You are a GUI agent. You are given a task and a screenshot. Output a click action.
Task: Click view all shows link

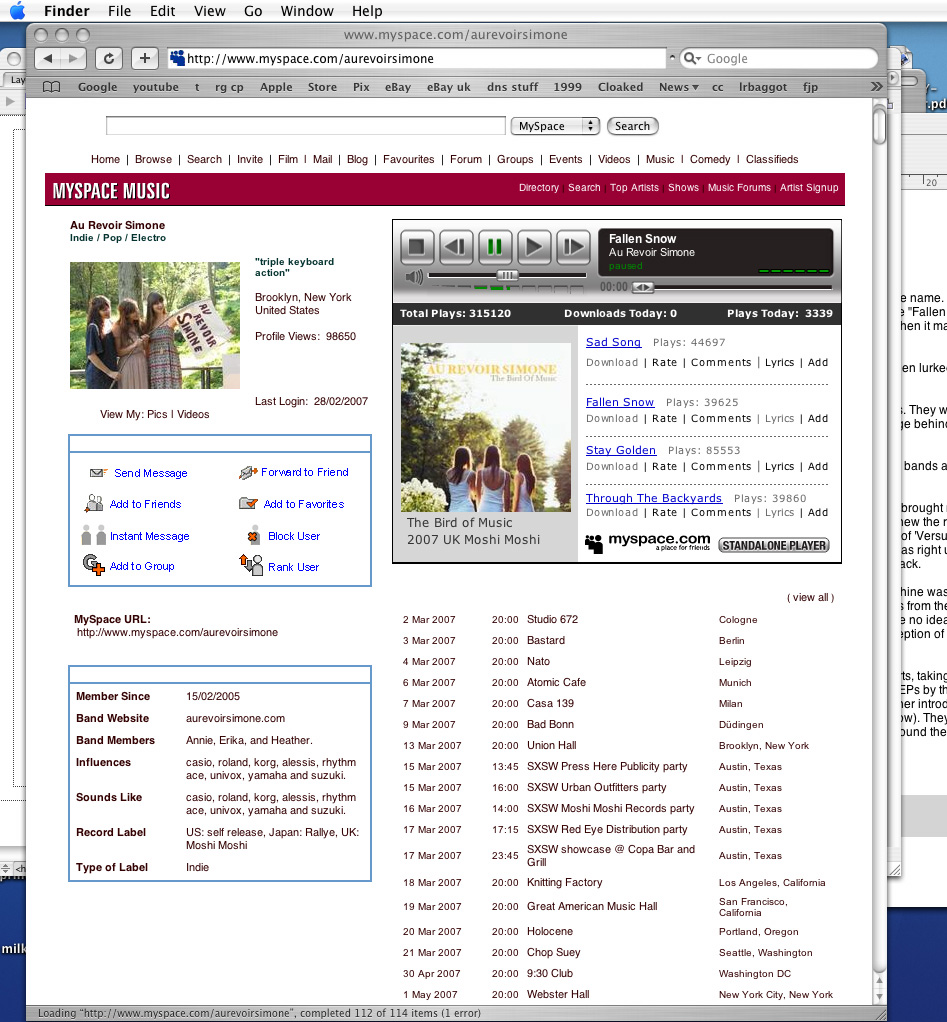[x=810, y=598]
